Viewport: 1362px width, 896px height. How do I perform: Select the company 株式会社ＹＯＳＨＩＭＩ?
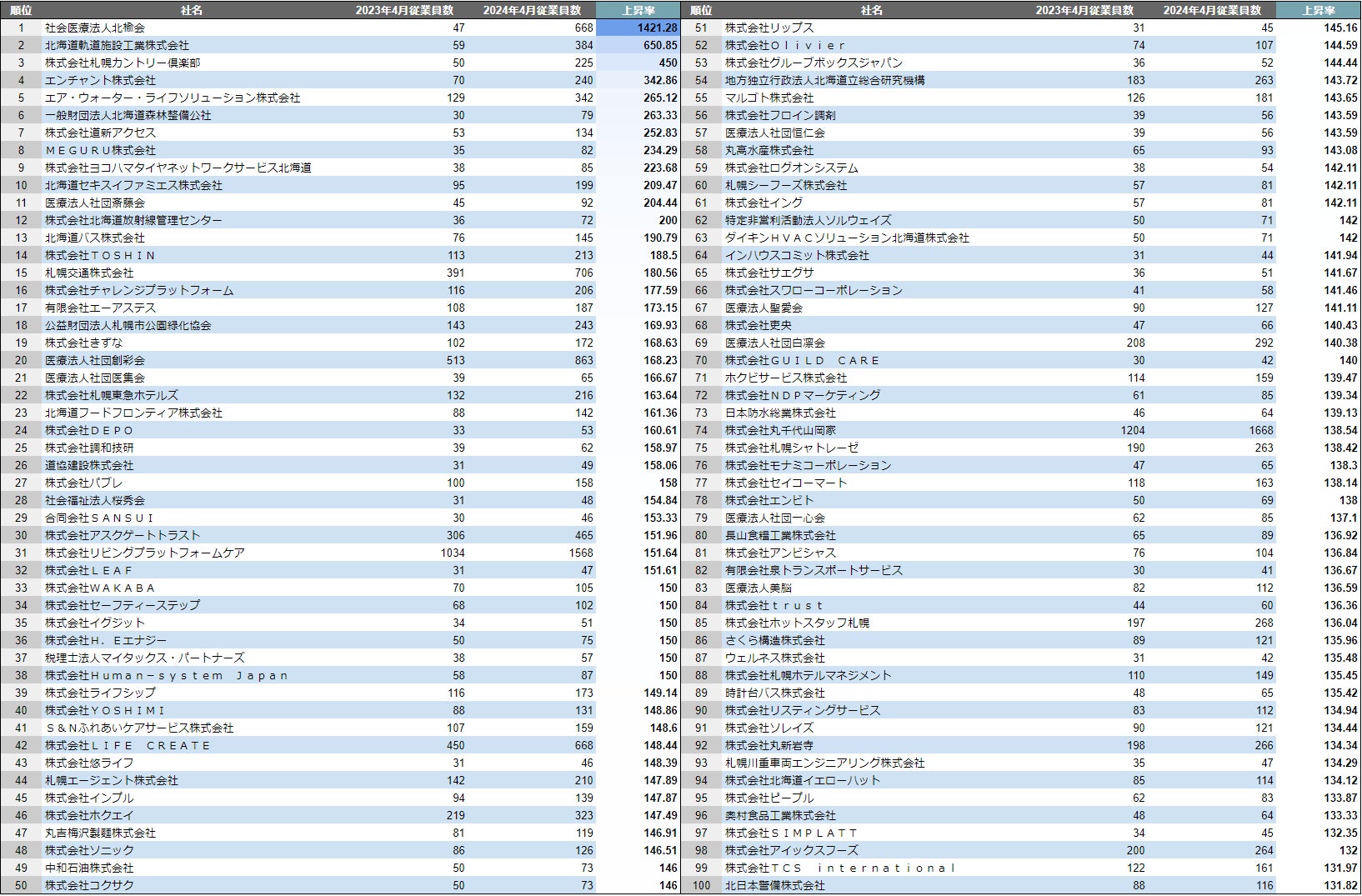pos(106,710)
